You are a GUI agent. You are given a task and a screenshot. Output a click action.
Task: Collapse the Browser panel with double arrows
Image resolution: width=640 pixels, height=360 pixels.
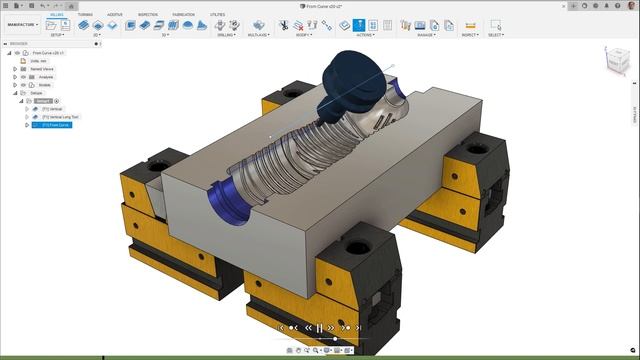click(5, 44)
